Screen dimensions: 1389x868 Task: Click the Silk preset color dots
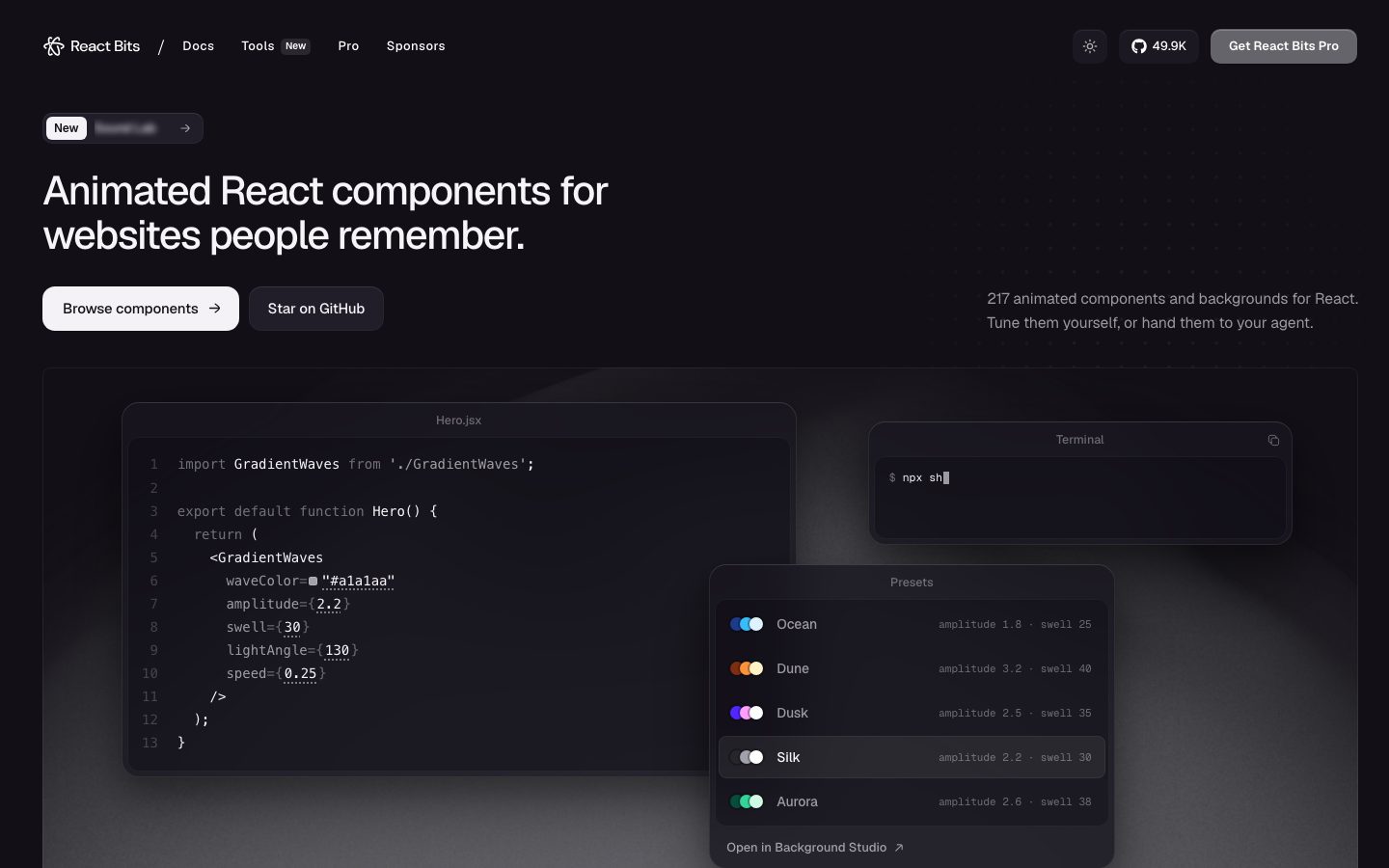click(747, 757)
